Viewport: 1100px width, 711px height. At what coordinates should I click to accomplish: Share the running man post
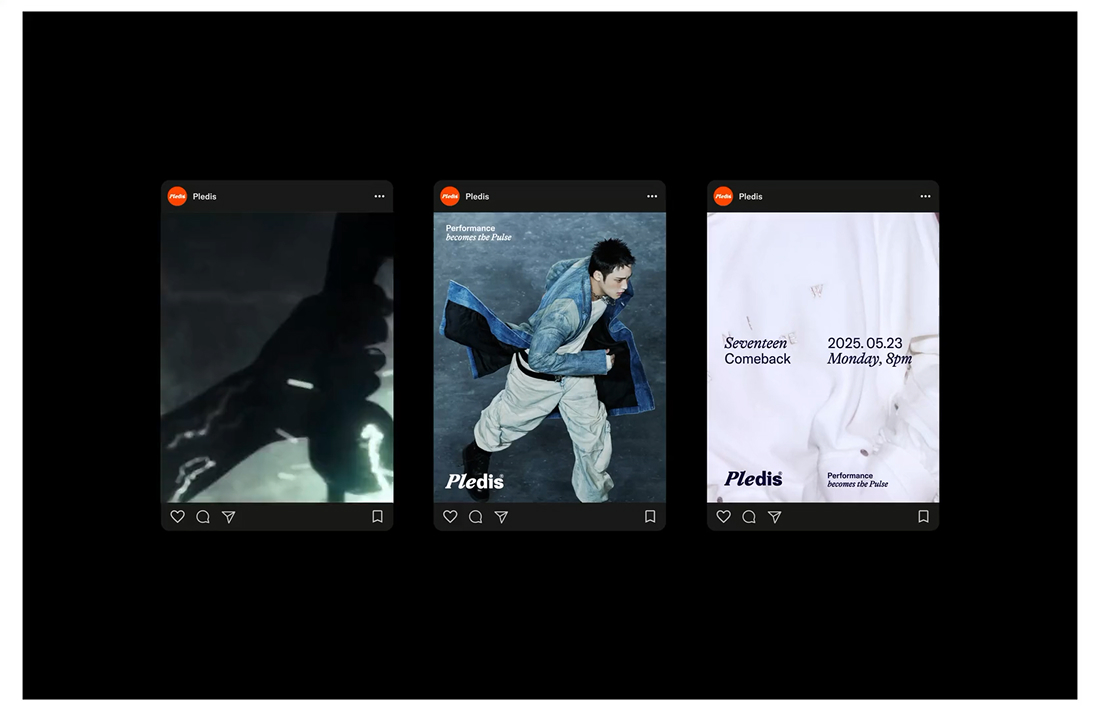[x=502, y=517]
